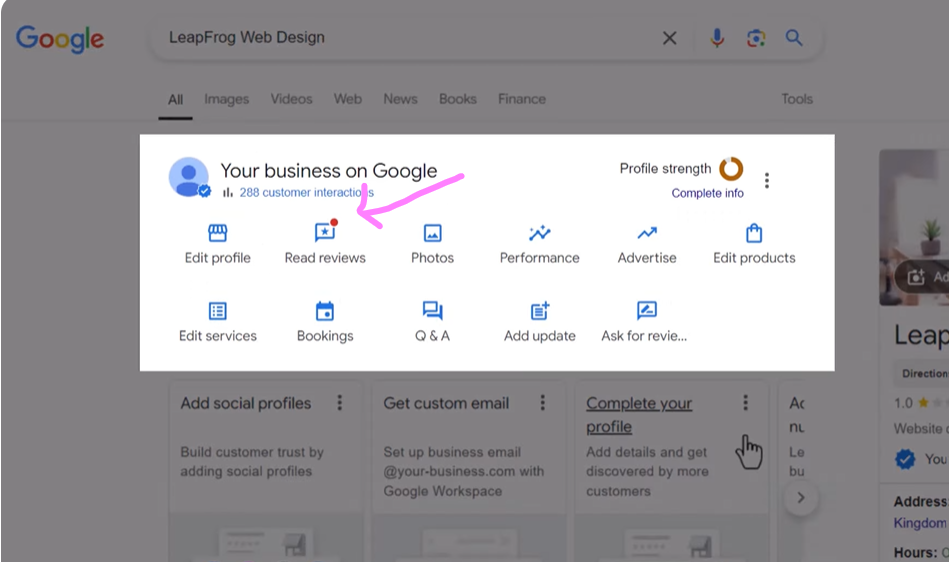
Task: Click the Google search input field
Action: 400,38
